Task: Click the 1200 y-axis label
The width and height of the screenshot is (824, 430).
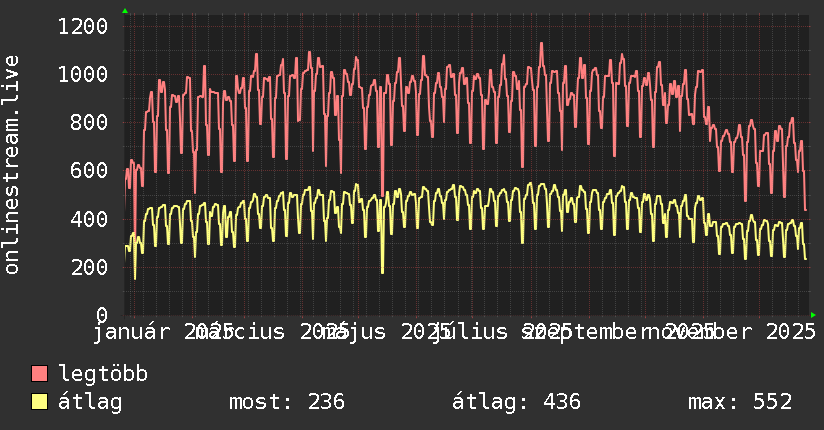Action: (83, 26)
